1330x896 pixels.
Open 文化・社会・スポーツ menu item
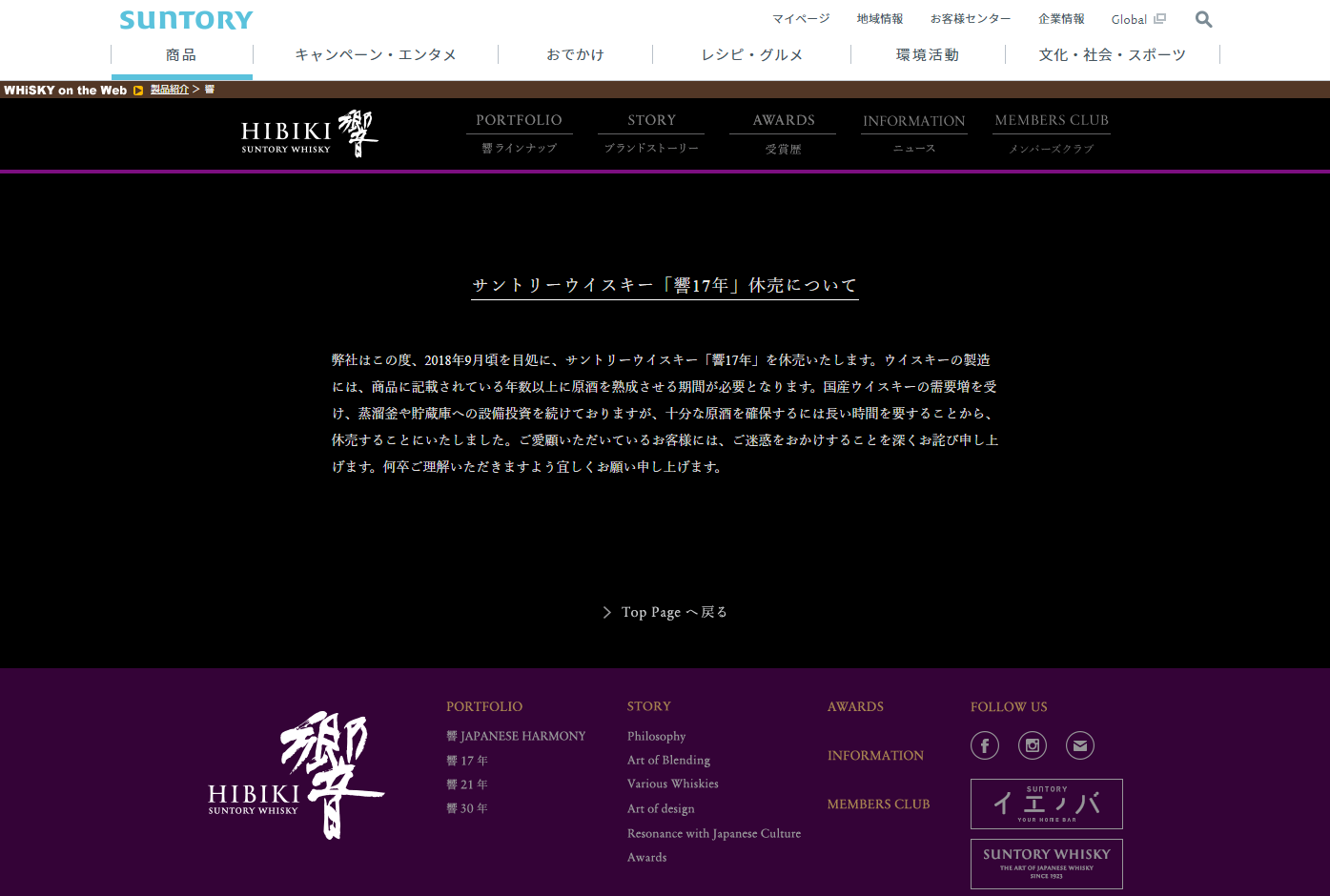click(1113, 55)
